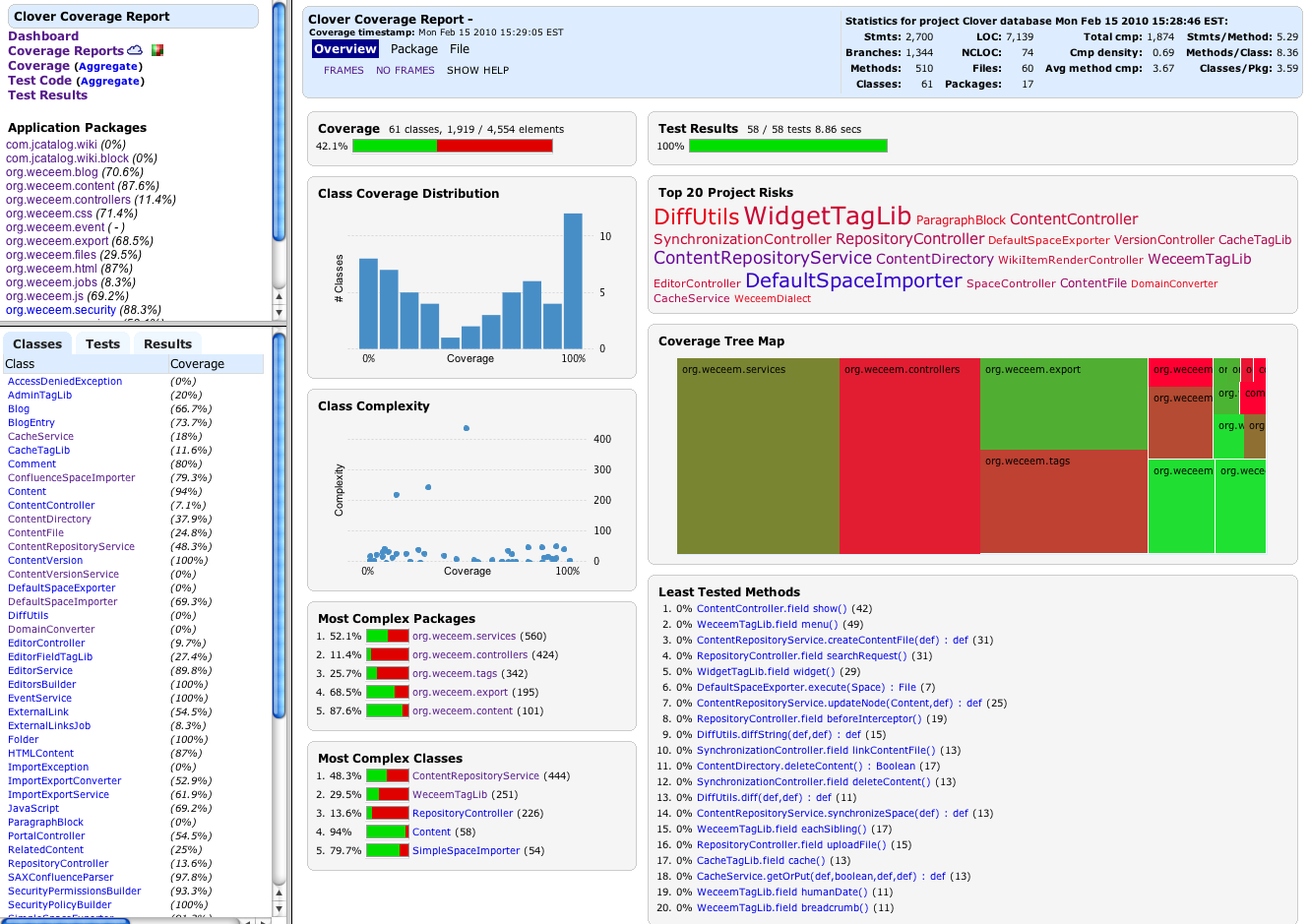Open package org.weceem.blog
1310x924 pixels.
point(52,172)
